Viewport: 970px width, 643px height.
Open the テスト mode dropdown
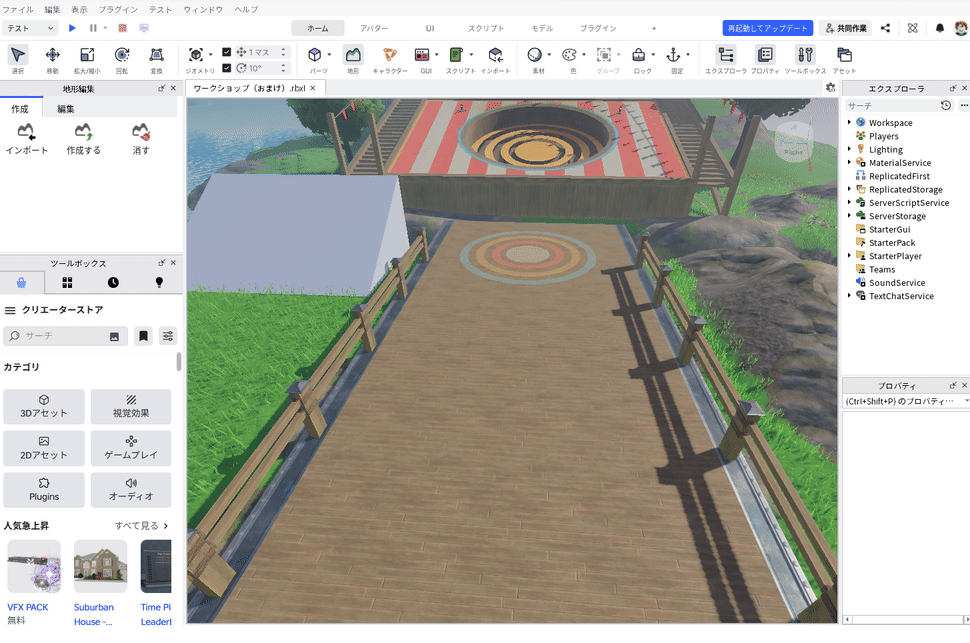[31, 28]
